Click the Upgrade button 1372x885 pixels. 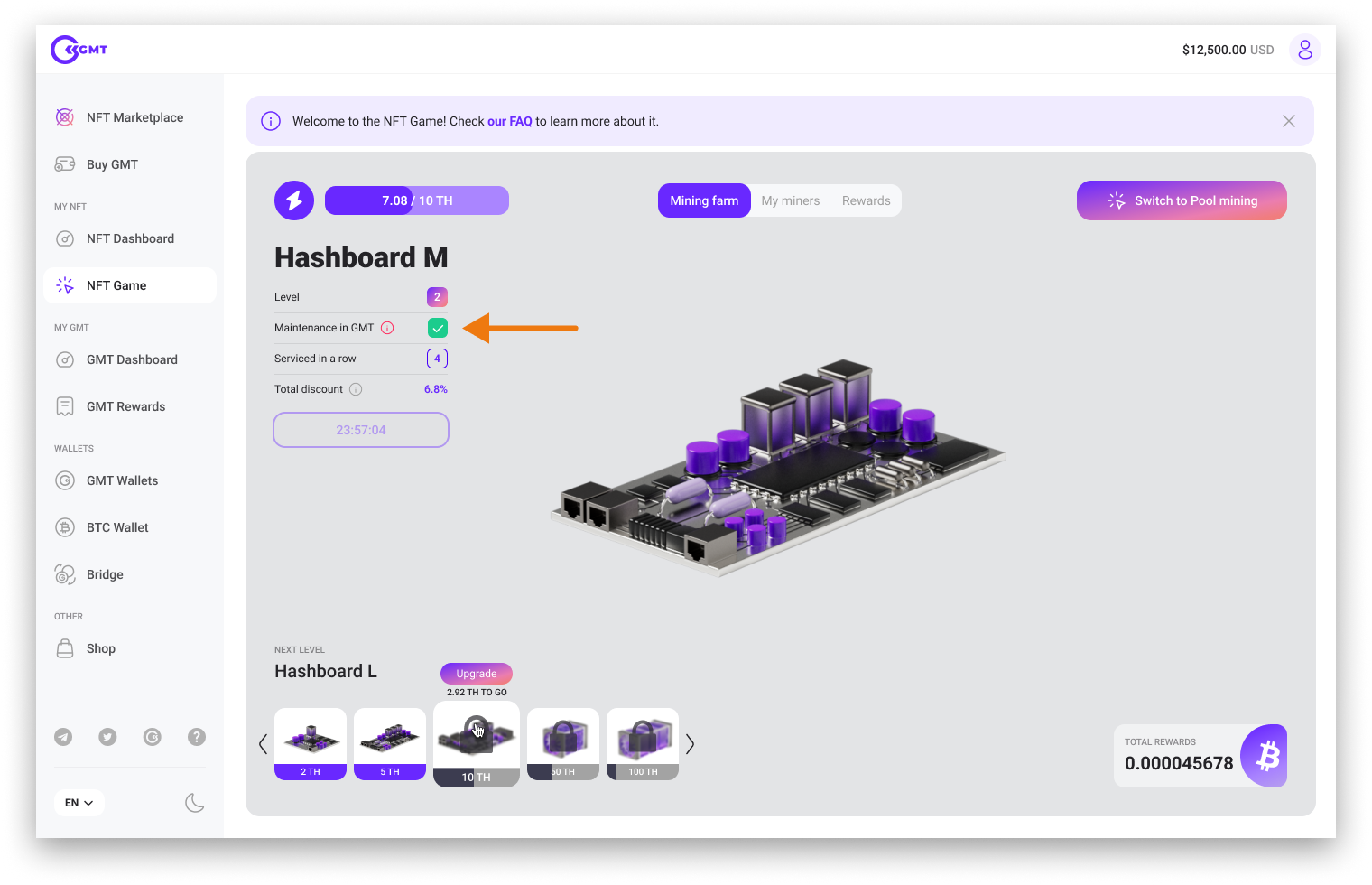[477, 674]
